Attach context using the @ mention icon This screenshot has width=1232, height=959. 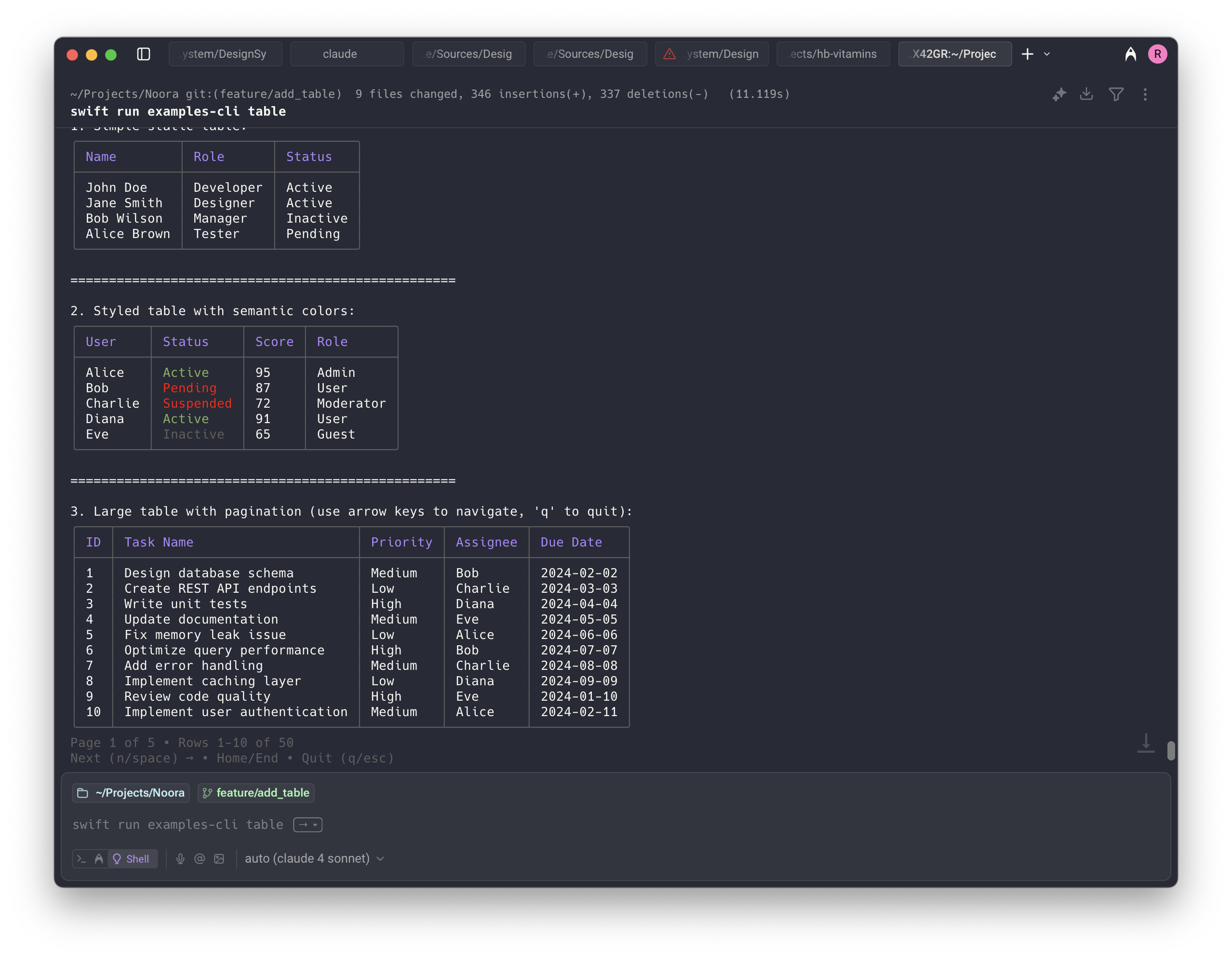[200, 859]
